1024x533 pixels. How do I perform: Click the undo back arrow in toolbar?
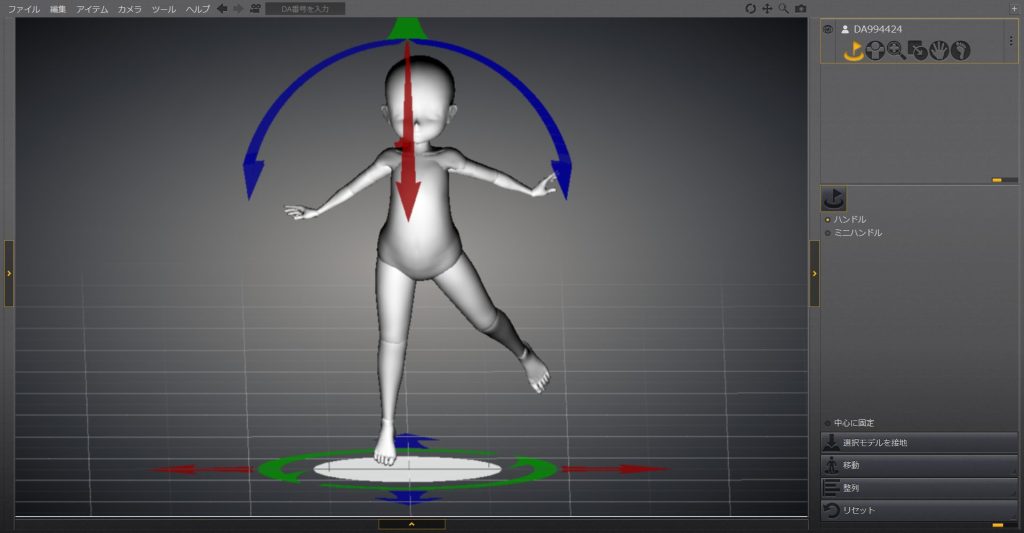pyautogui.click(x=222, y=8)
